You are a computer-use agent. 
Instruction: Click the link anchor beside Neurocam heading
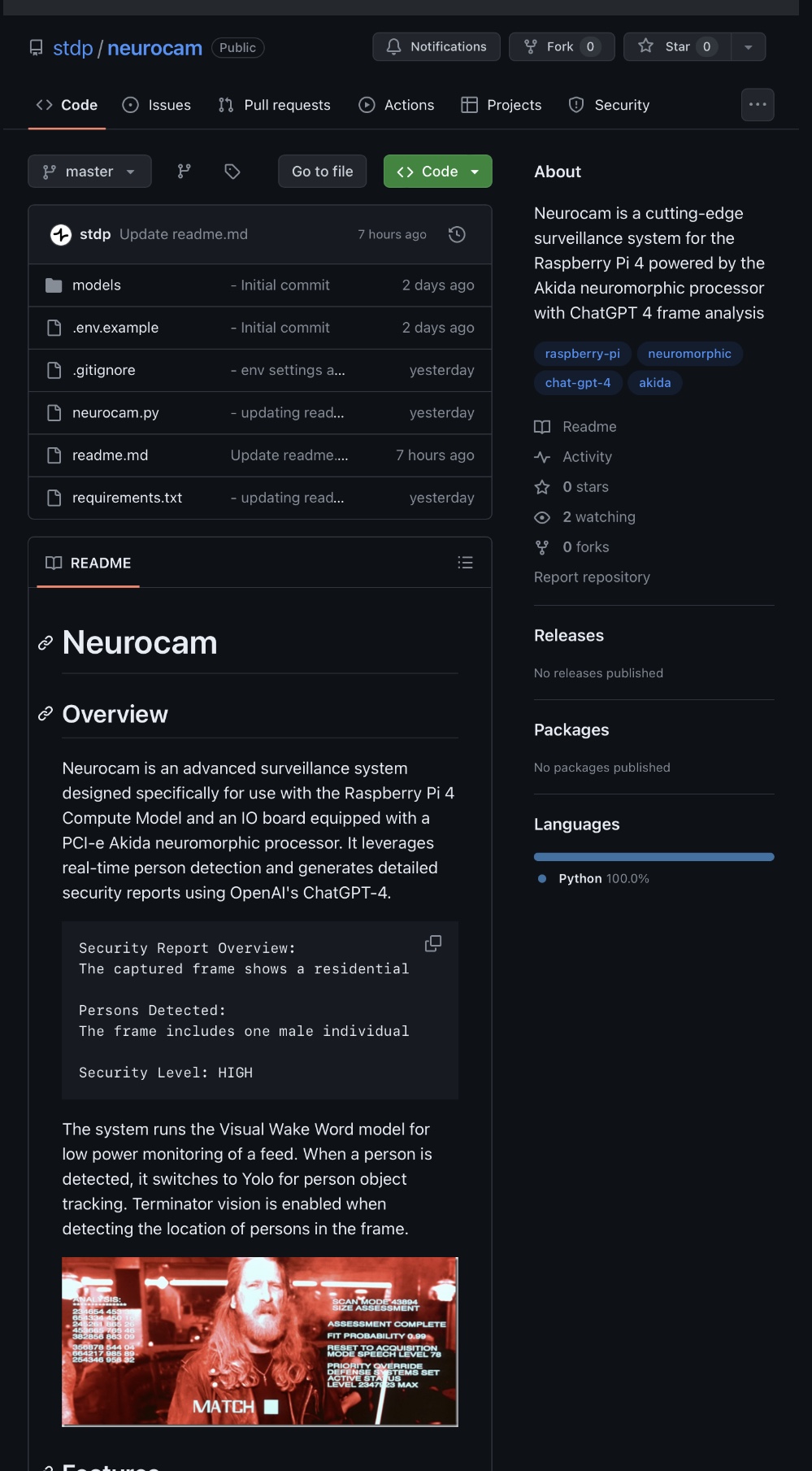[x=46, y=643]
